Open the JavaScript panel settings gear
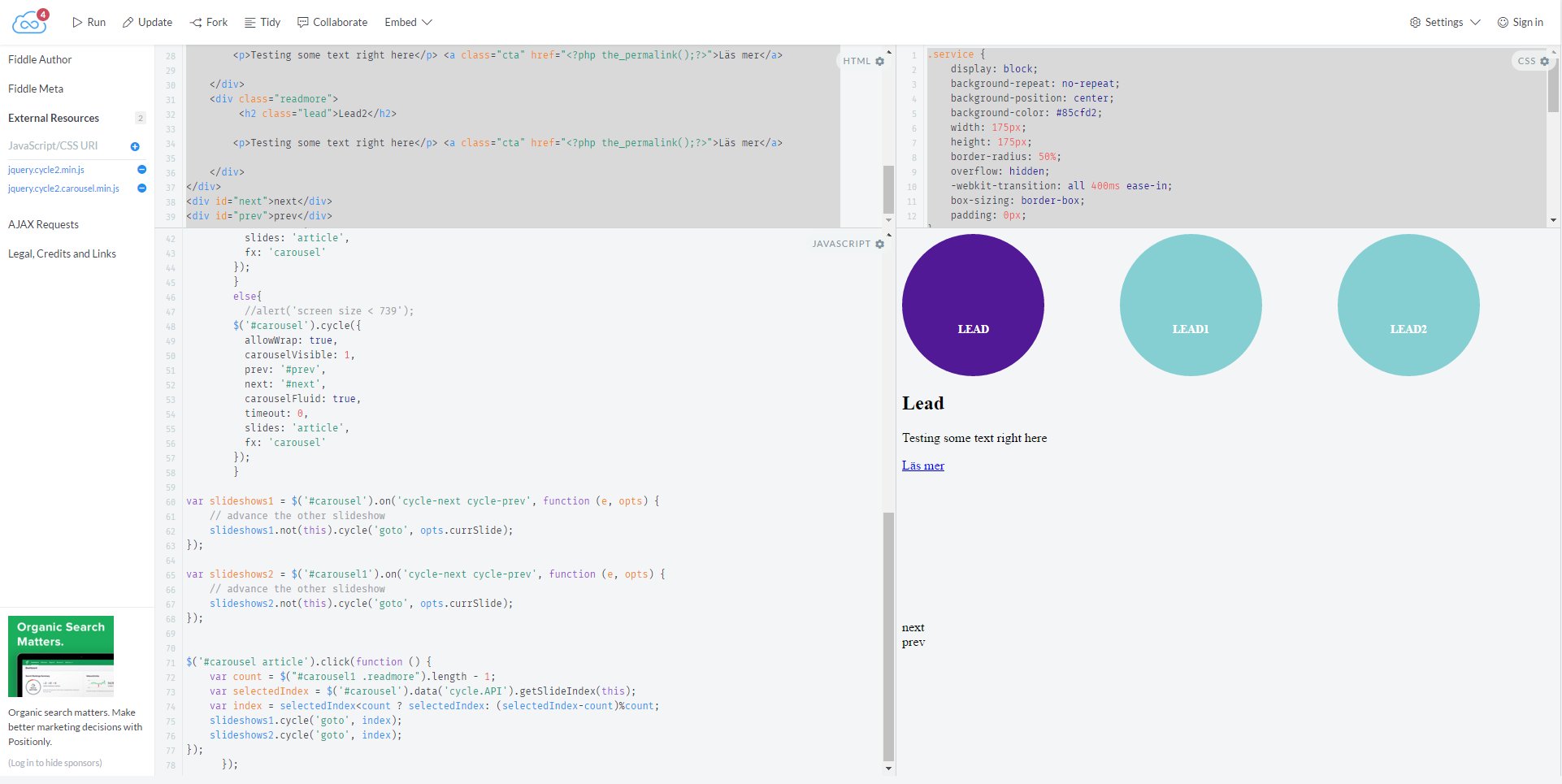The width and height of the screenshot is (1562, 784). (879, 244)
